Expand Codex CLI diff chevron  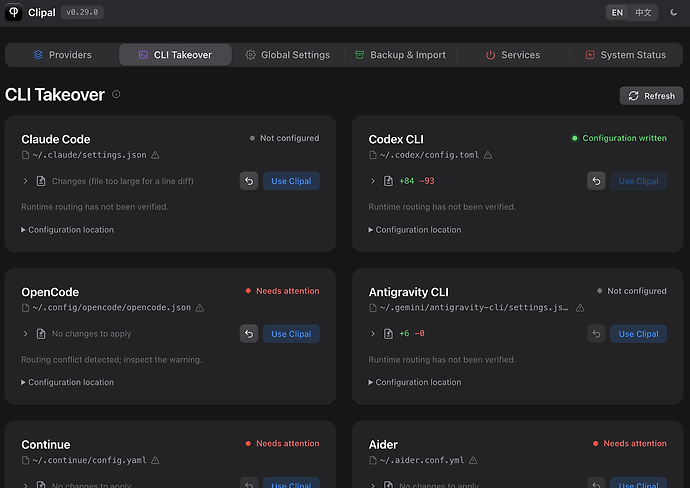373,181
